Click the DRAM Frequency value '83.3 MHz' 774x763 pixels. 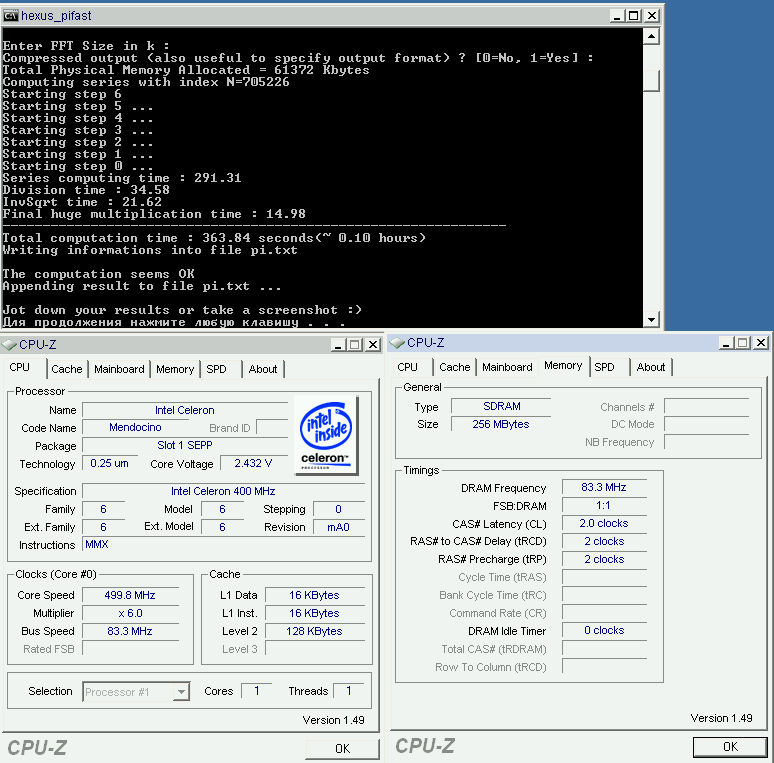point(604,488)
